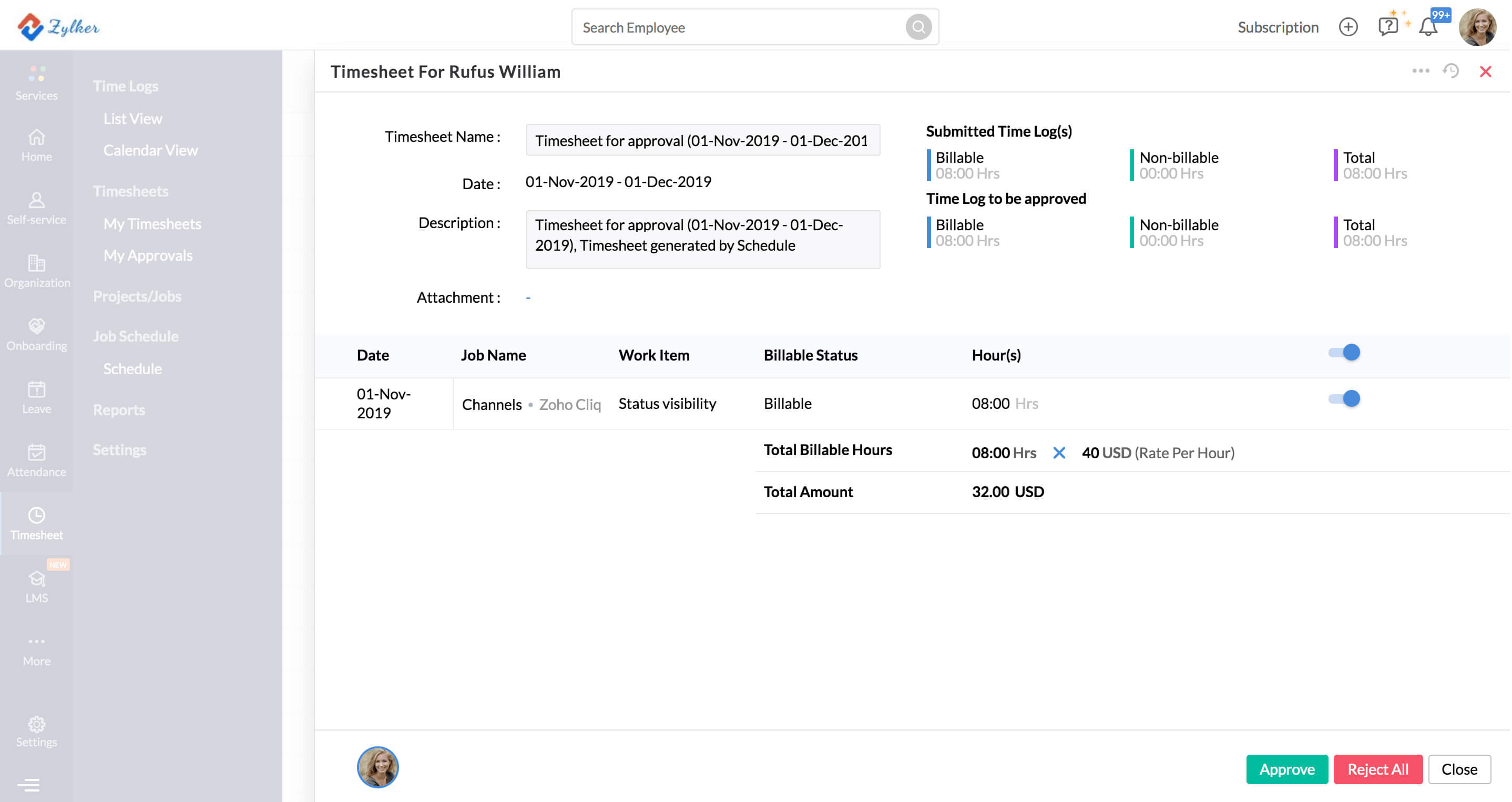Image resolution: width=1512 pixels, height=802 pixels.
Task: Open timesheet history clock icon
Action: coord(1451,71)
